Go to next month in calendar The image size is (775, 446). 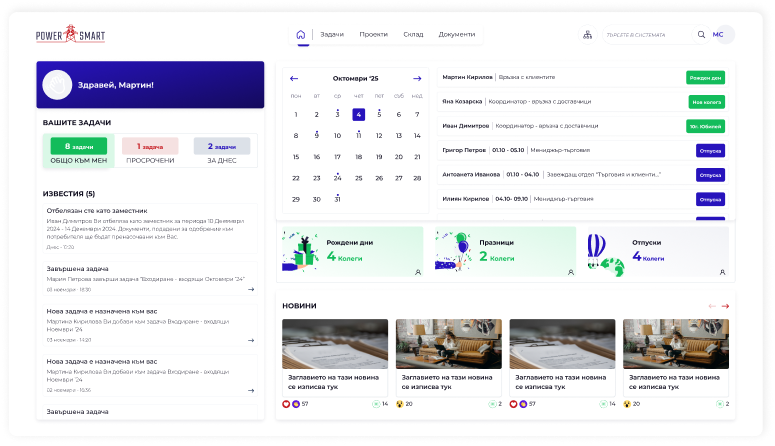[x=417, y=79]
